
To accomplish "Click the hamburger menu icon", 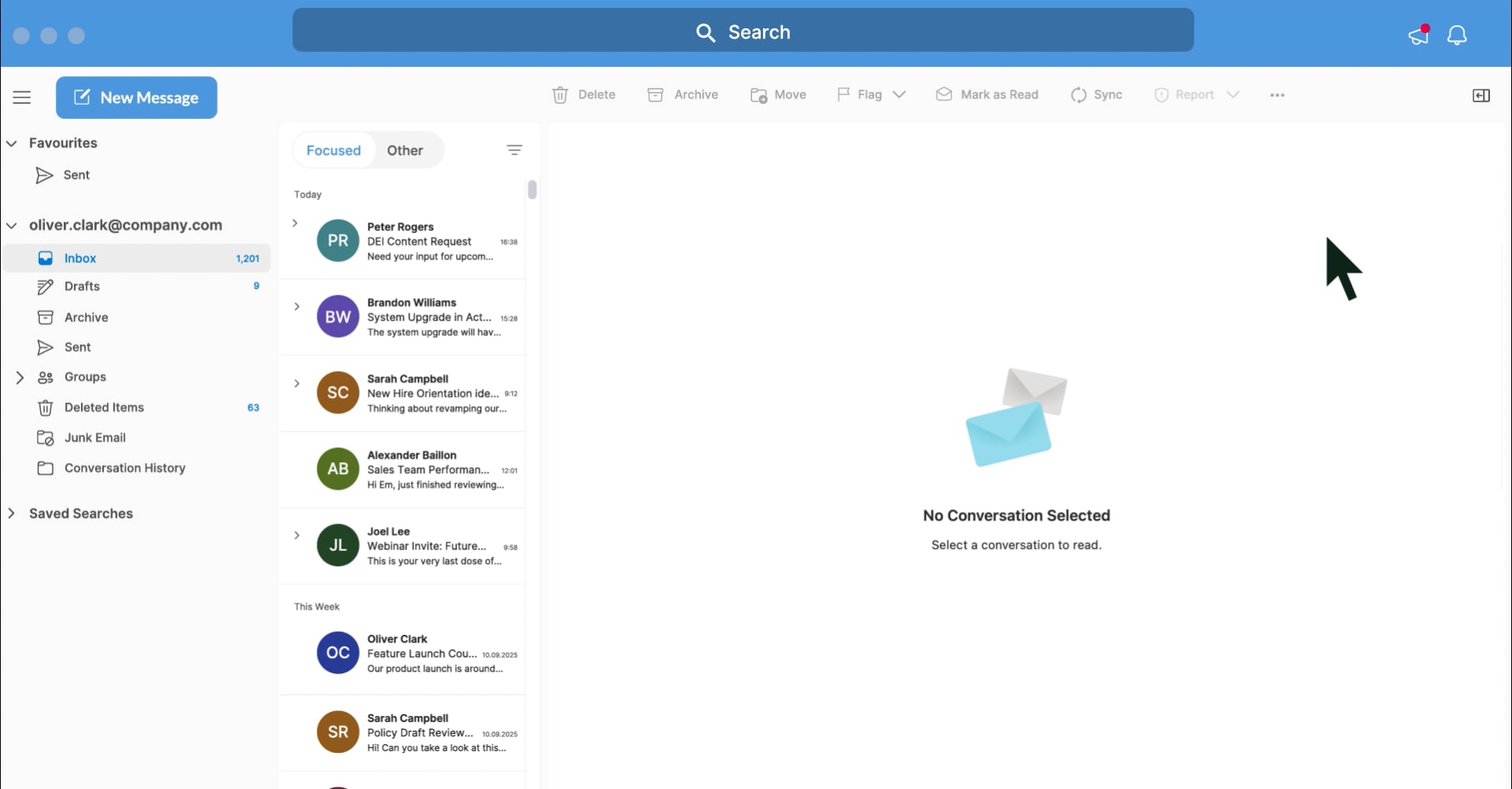I will (x=22, y=98).
